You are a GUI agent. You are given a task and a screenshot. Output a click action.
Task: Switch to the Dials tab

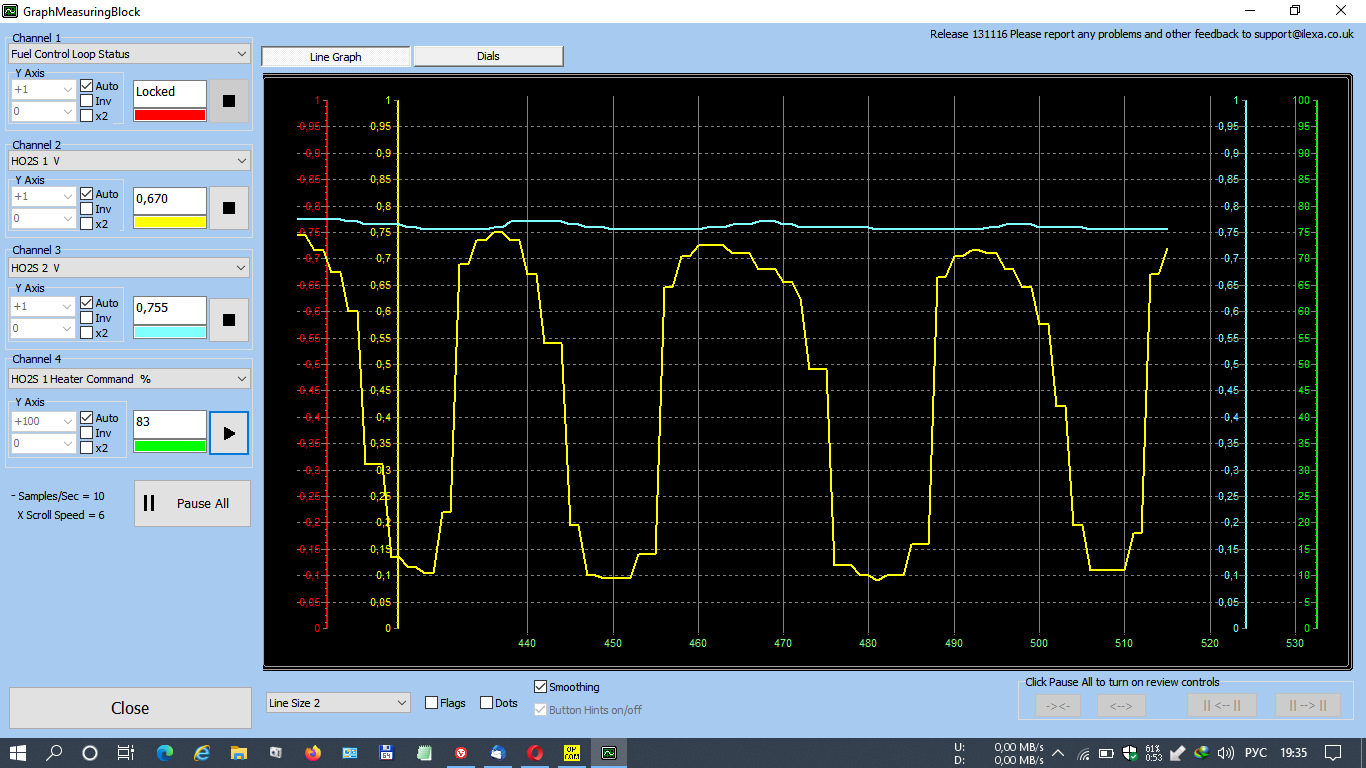pos(488,56)
